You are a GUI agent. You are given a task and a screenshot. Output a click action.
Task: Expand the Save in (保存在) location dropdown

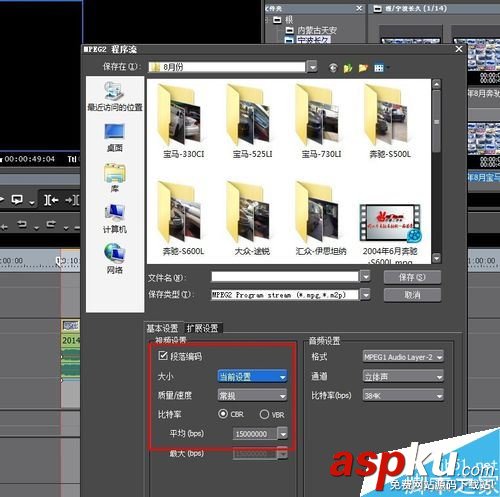tap(312, 67)
